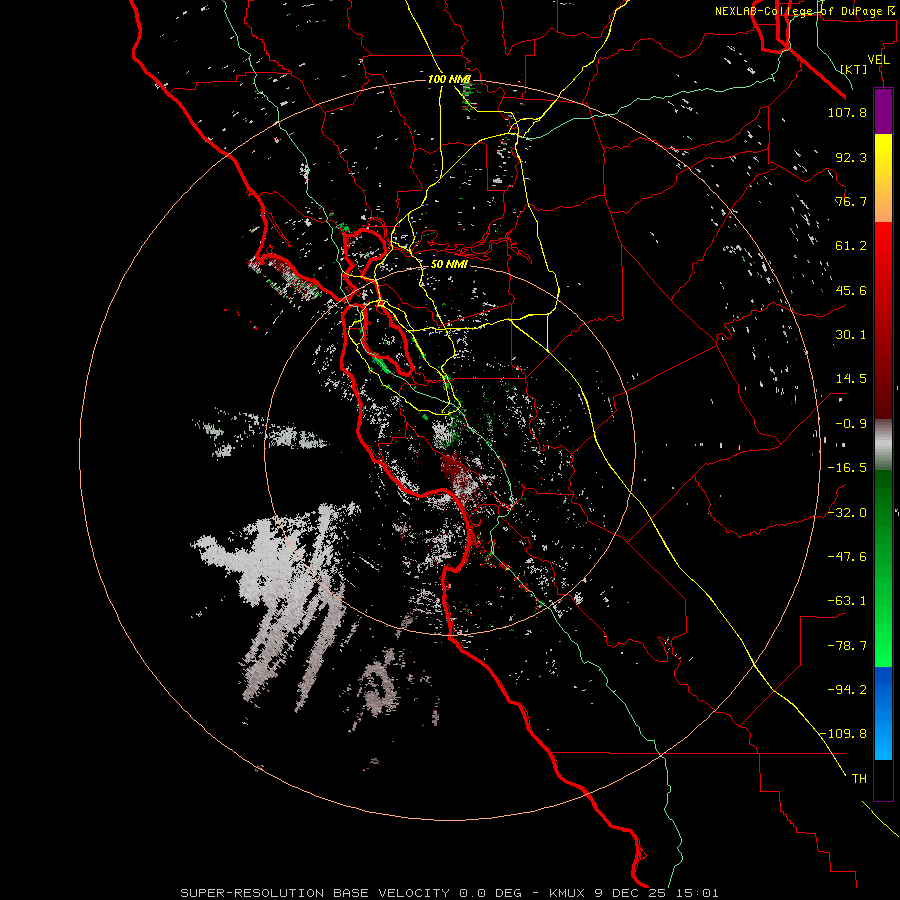Select the black TH color bar segment
Image resolution: width=900 pixels, height=900 pixels.
pos(883,779)
